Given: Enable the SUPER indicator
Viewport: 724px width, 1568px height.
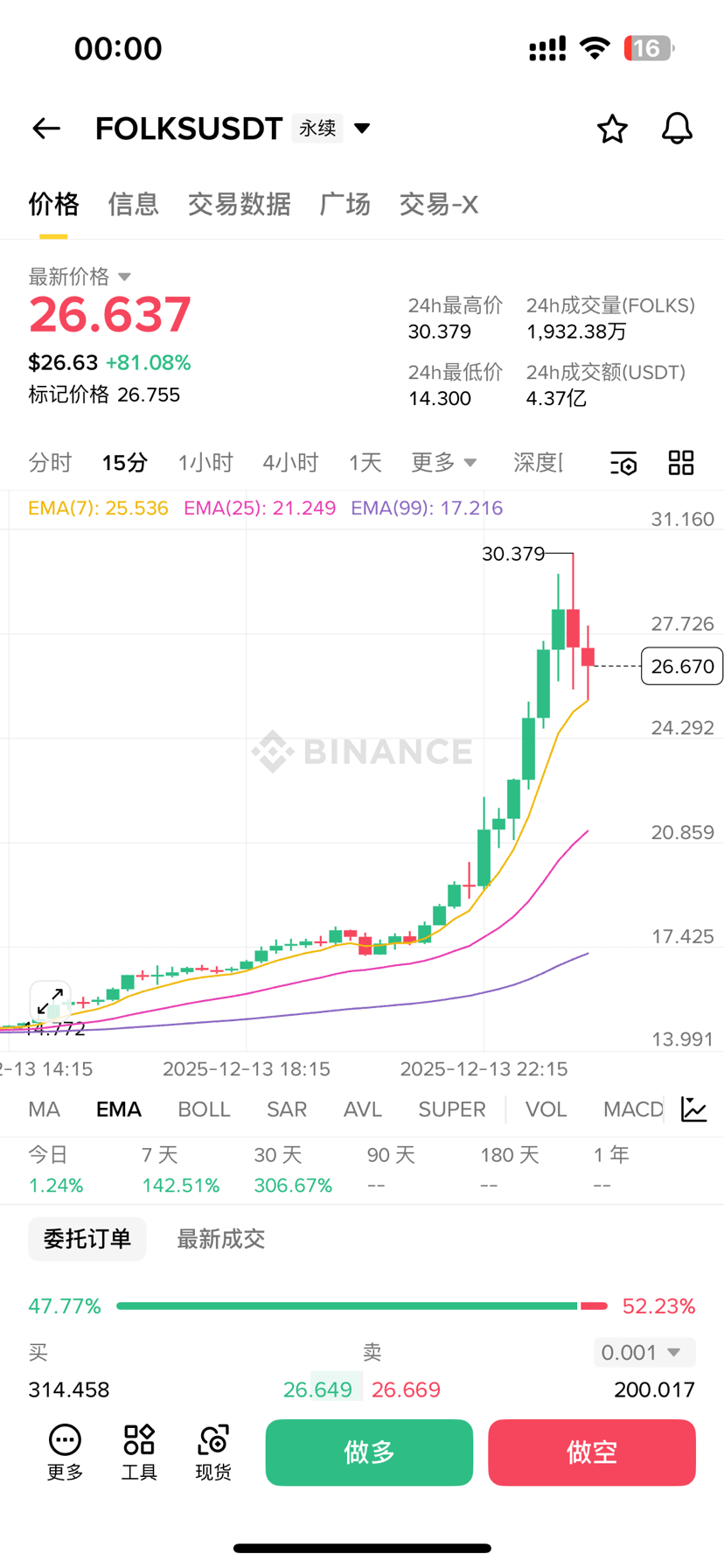Looking at the screenshot, I should (x=452, y=1109).
